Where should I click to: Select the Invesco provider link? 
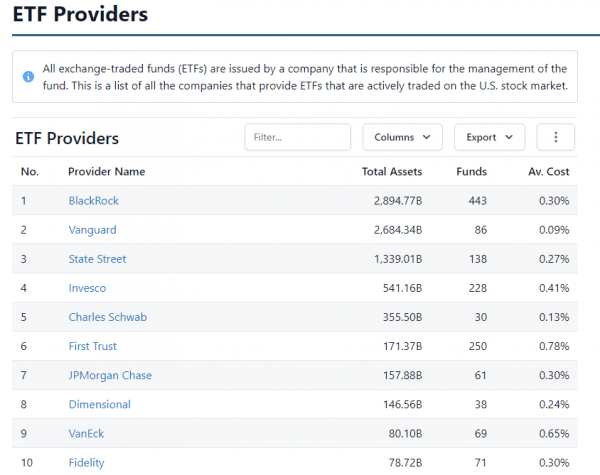tap(88, 288)
